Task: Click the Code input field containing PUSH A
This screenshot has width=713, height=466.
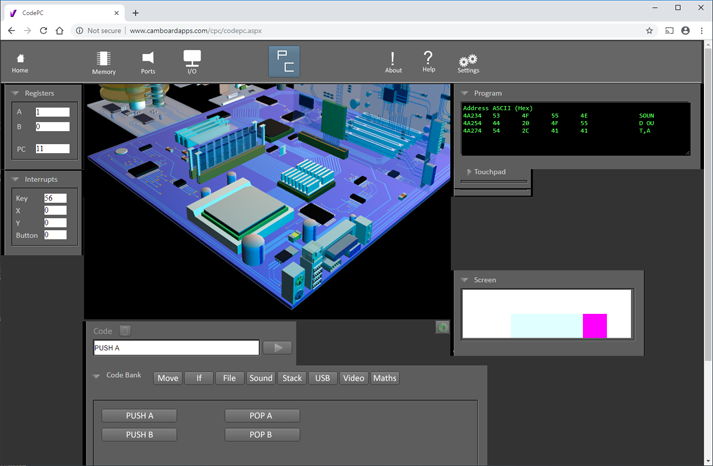Action: tap(176, 348)
